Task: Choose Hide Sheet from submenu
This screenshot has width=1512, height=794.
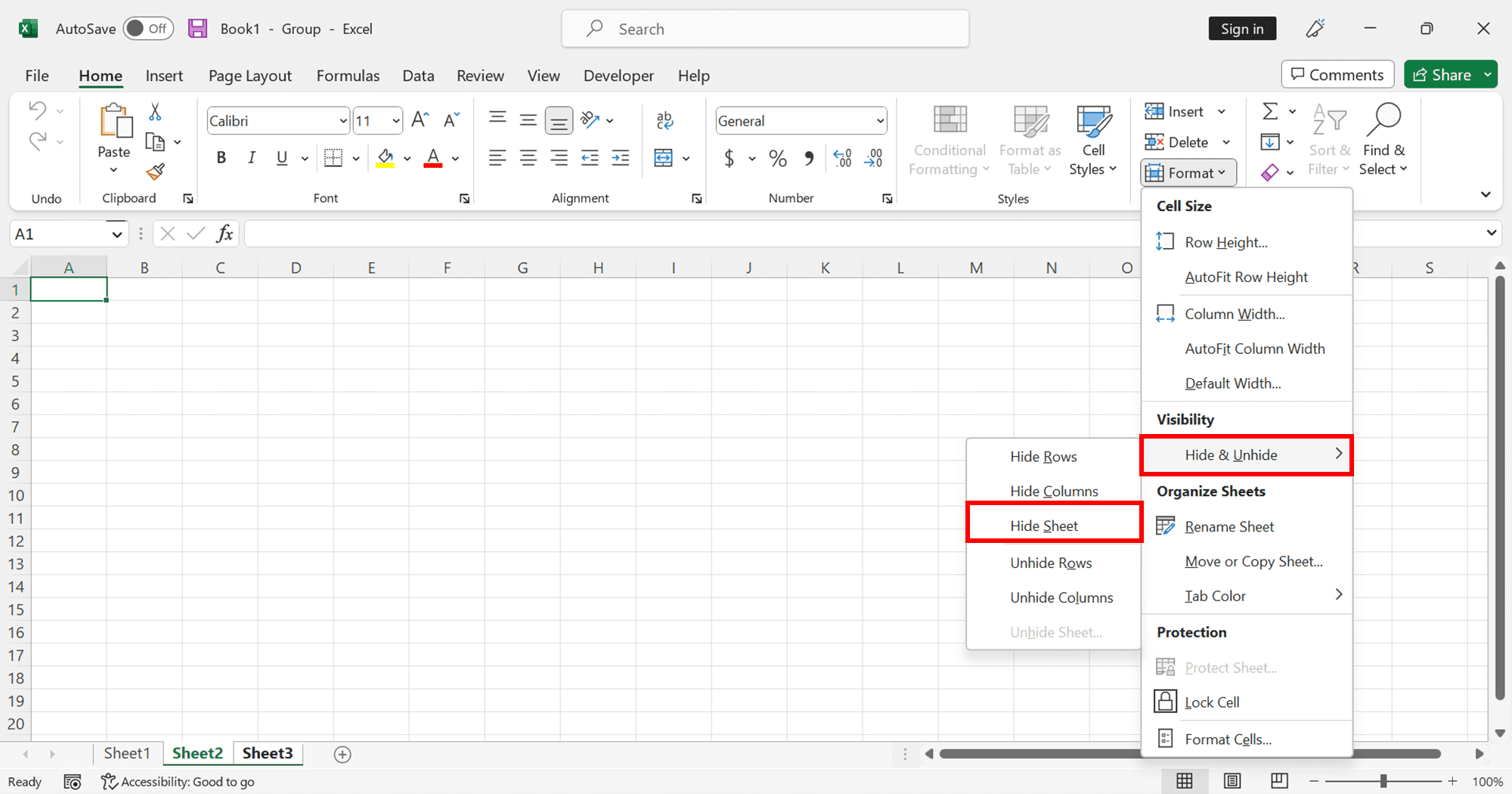Action: (x=1054, y=526)
